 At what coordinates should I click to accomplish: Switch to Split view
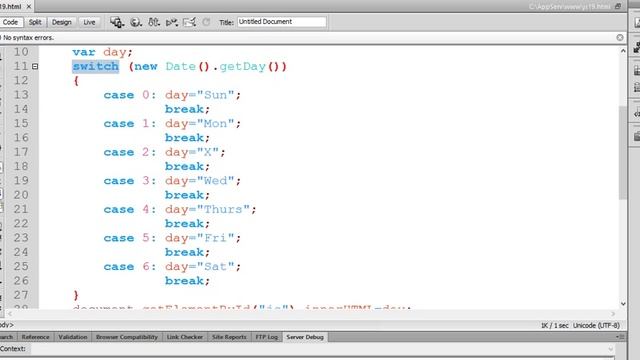pyautogui.click(x=35, y=22)
